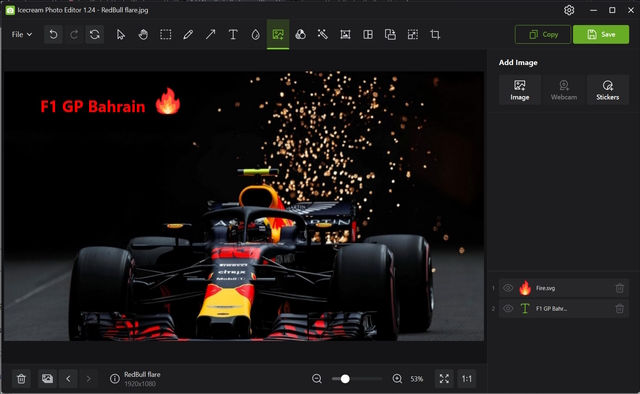Click the green Save button
Screen dimensions: 640x394
601,35
